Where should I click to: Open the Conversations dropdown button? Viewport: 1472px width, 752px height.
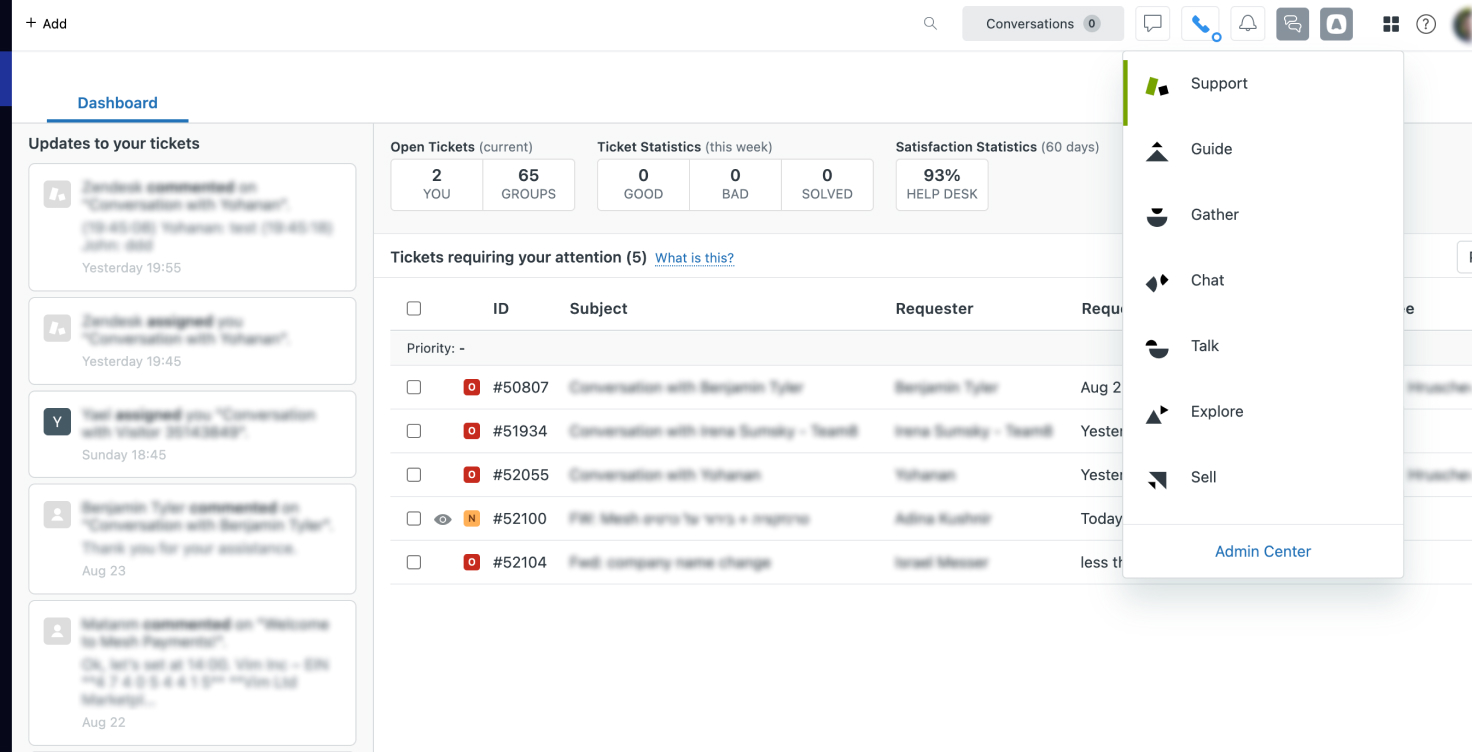tap(1042, 24)
